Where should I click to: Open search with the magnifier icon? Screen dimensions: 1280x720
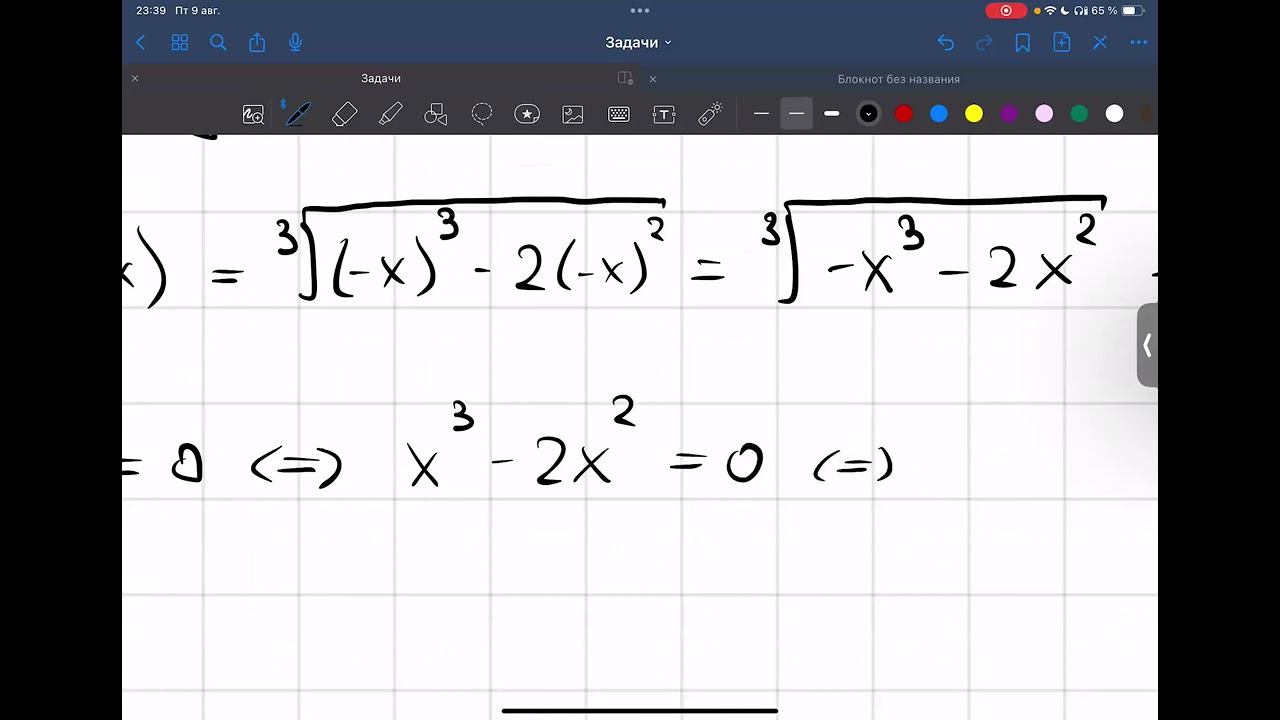[218, 43]
